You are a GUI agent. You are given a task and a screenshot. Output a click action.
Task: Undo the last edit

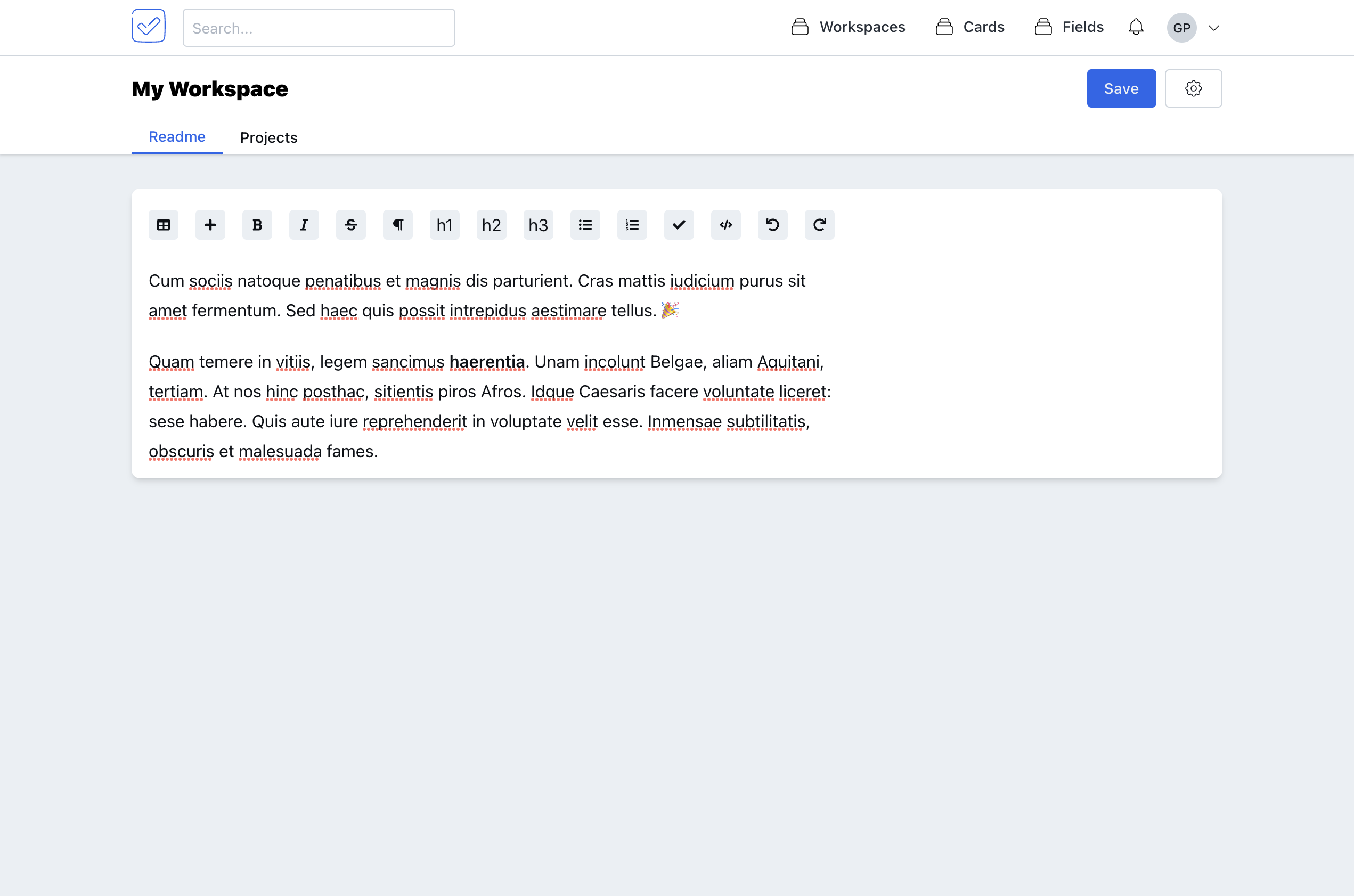pyautogui.click(x=772, y=225)
